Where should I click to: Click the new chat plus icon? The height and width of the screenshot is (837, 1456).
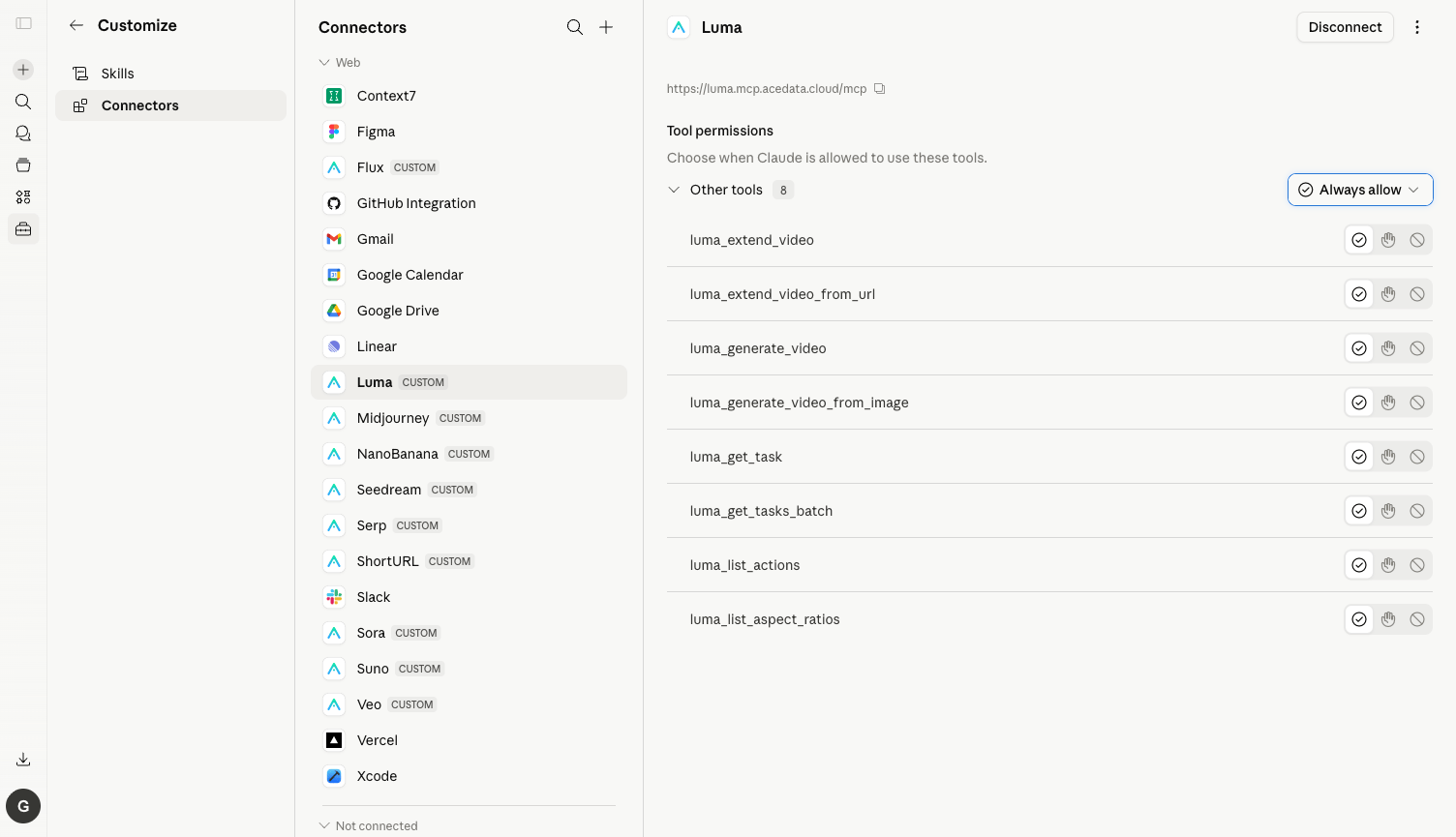(x=23, y=70)
